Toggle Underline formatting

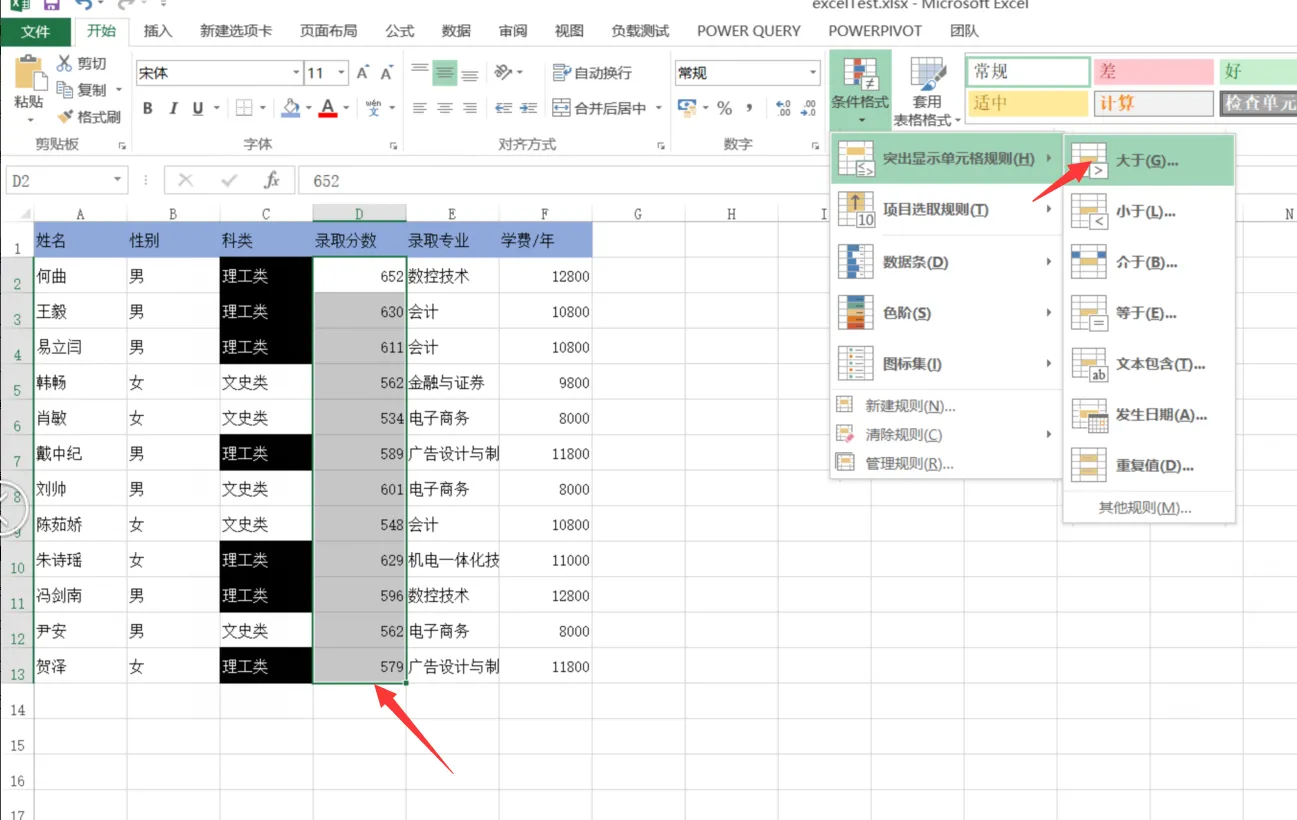pyautogui.click(x=198, y=109)
